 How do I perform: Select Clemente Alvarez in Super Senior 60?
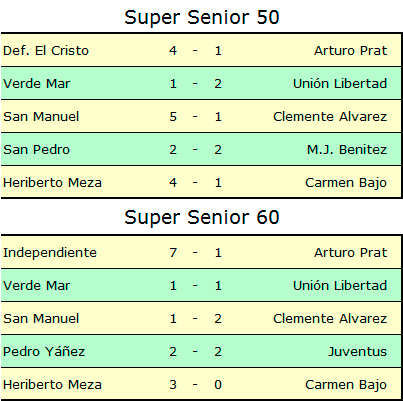(330, 319)
